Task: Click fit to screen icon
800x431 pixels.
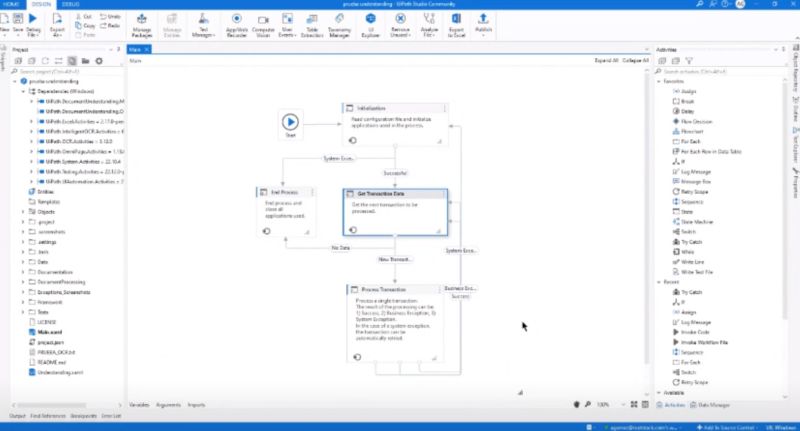Action: tap(634, 404)
